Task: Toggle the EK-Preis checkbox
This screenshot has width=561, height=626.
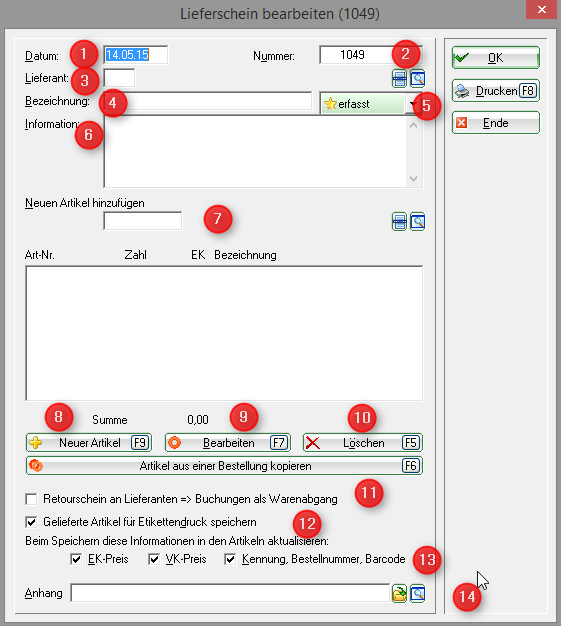Action: coord(76,559)
